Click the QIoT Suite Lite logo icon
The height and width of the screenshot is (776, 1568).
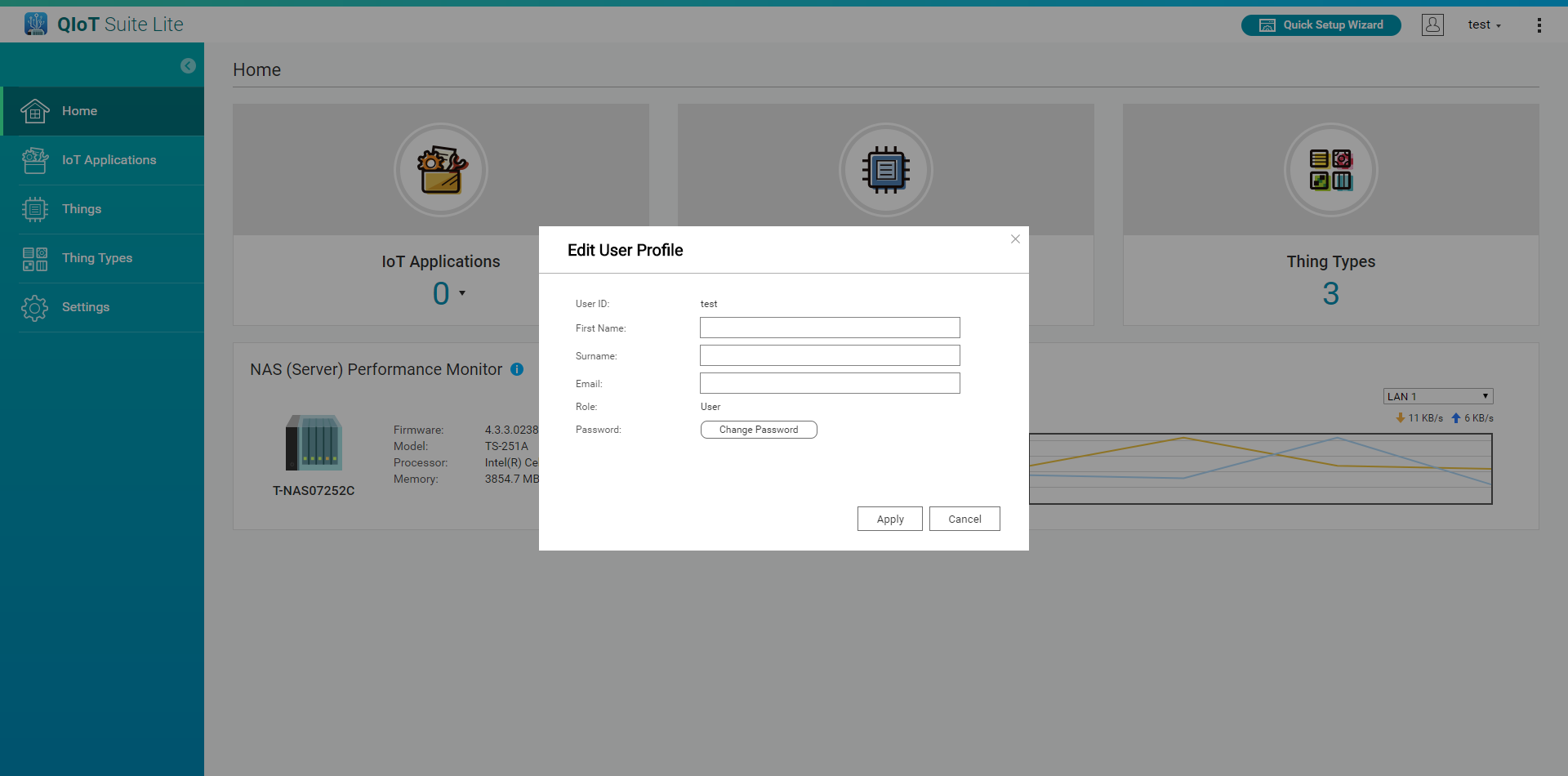click(x=35, y=24)
